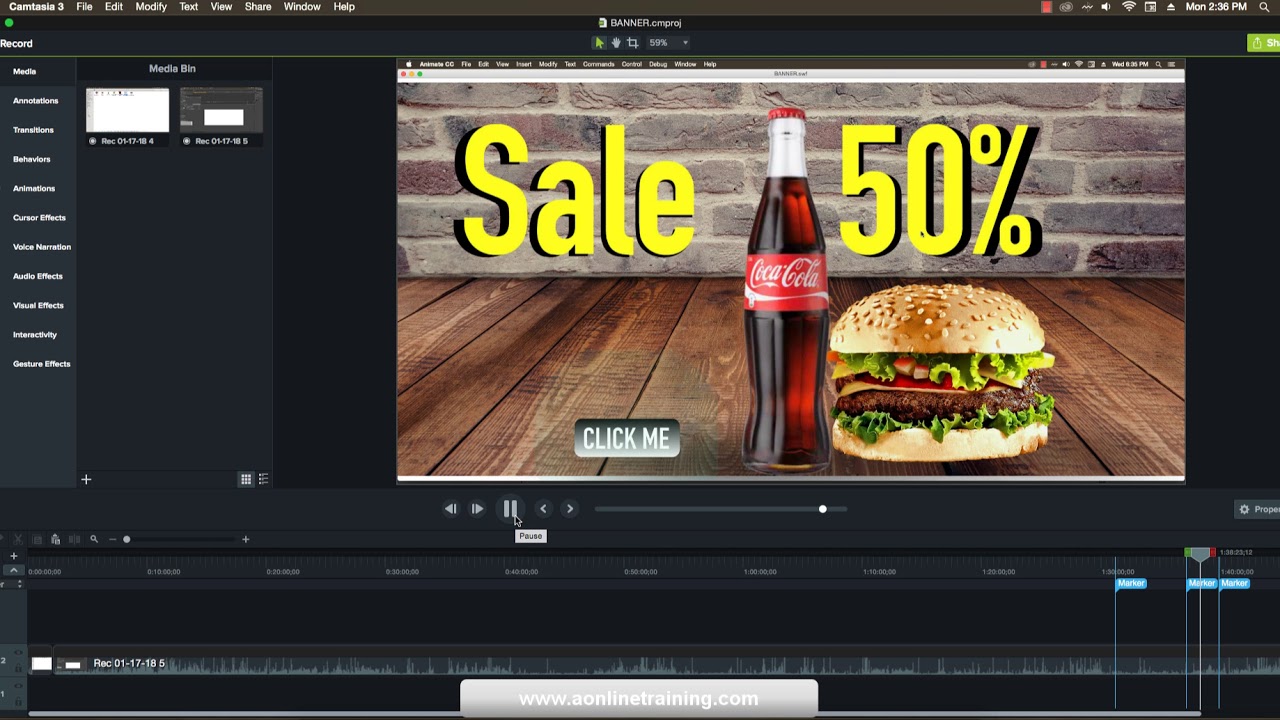The image size is (1280, 720).
Task: Open the Behaviors tab
Action: (32, 159)
